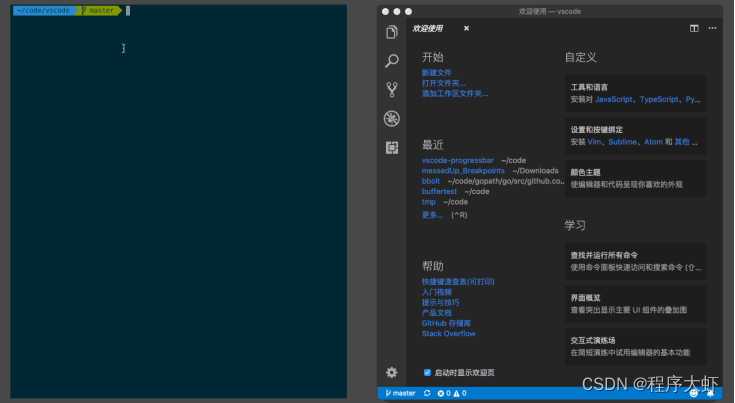Click the 查找并运行所有命令 card
Viewport: 735px width, 403px height.
(x=635, y=261)
